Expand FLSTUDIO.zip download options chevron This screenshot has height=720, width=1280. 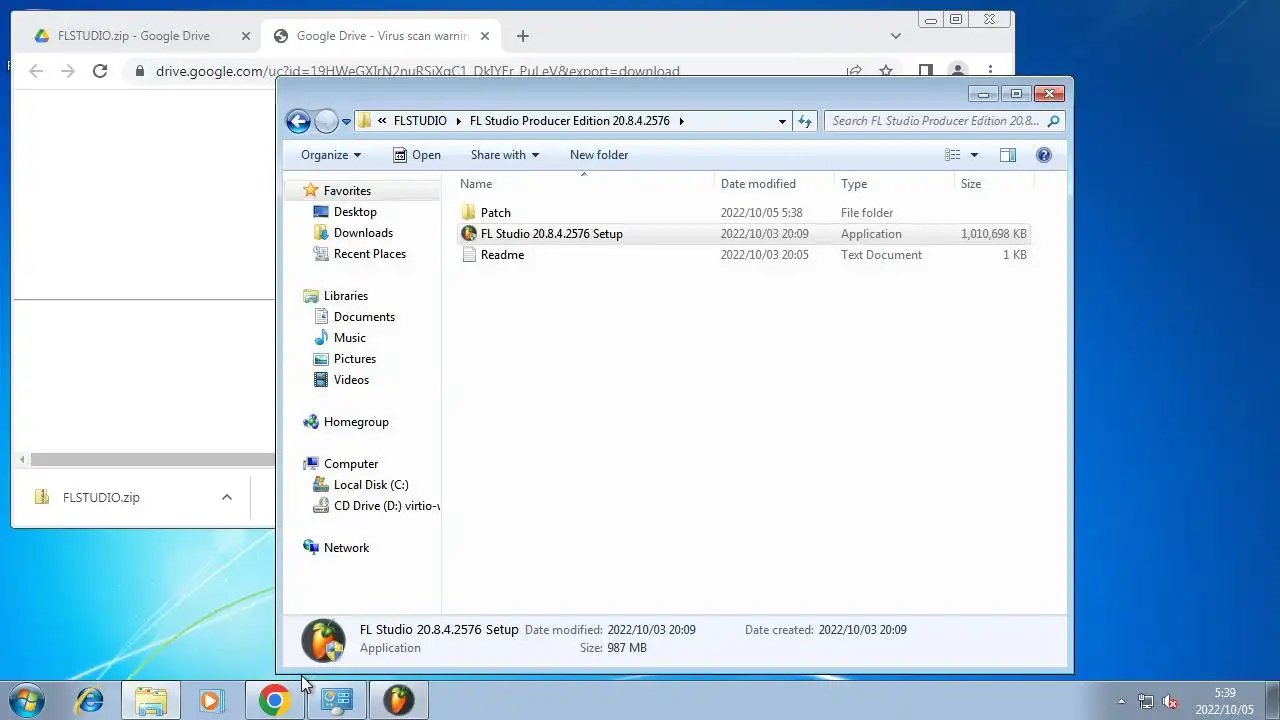[227, 497]
